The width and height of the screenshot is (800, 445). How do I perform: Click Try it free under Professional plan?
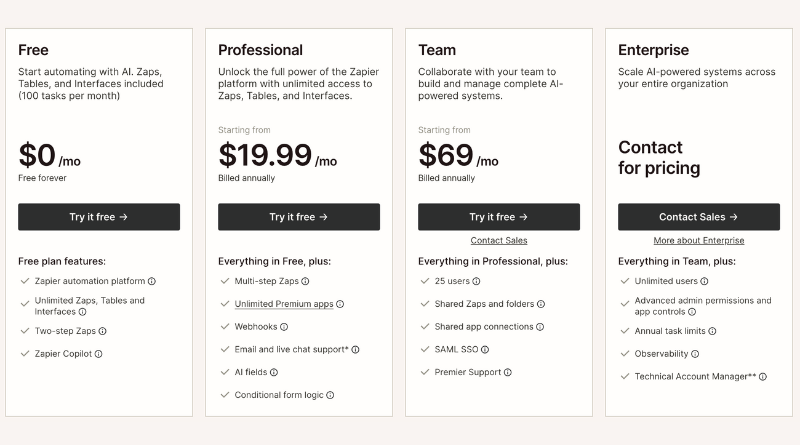pos(299,217)
